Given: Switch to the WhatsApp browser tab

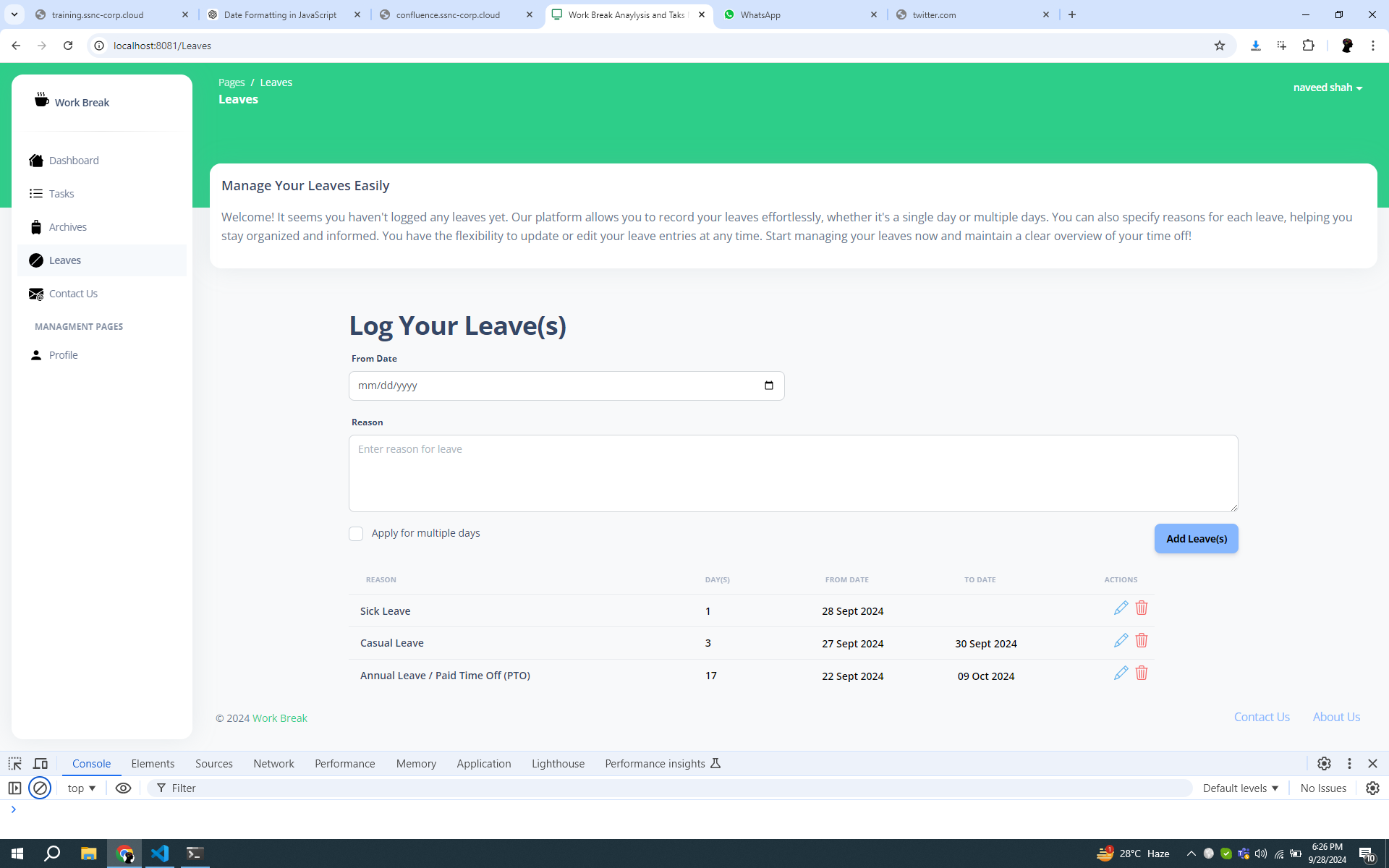Looking at the screenshot, I should [x=799, y=14].
